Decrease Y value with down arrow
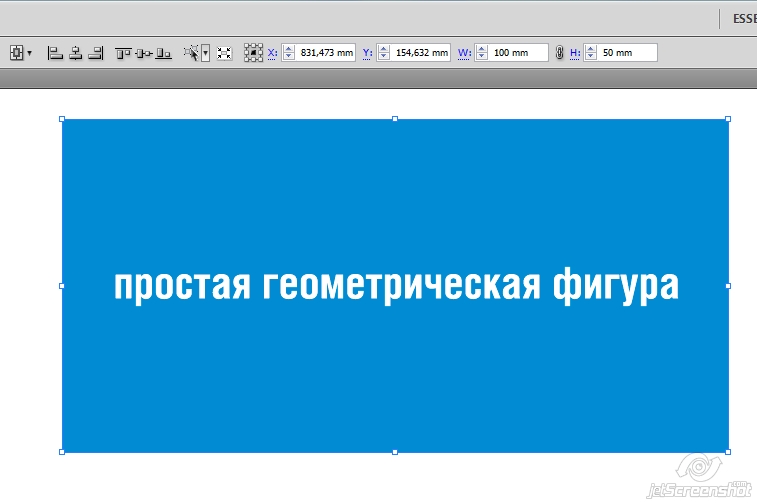This screenshot has height=504, width=757. [x=383, y=56]
